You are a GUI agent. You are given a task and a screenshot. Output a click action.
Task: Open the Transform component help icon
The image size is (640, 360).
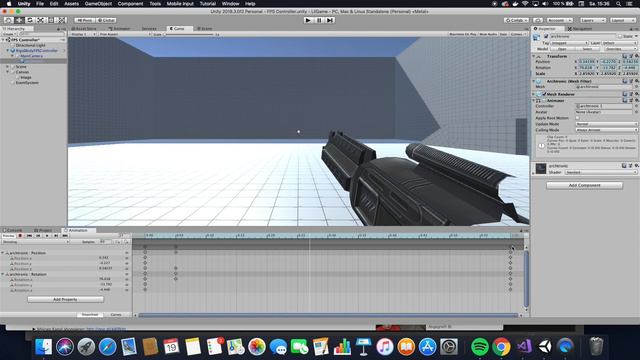624,56
